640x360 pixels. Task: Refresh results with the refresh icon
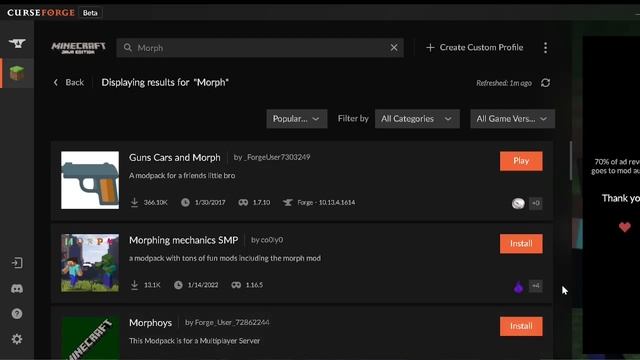pos(545,83)
